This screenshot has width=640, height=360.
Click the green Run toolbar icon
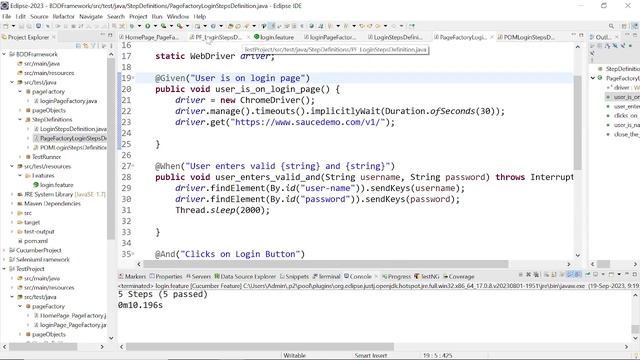[x=147, y=26]
